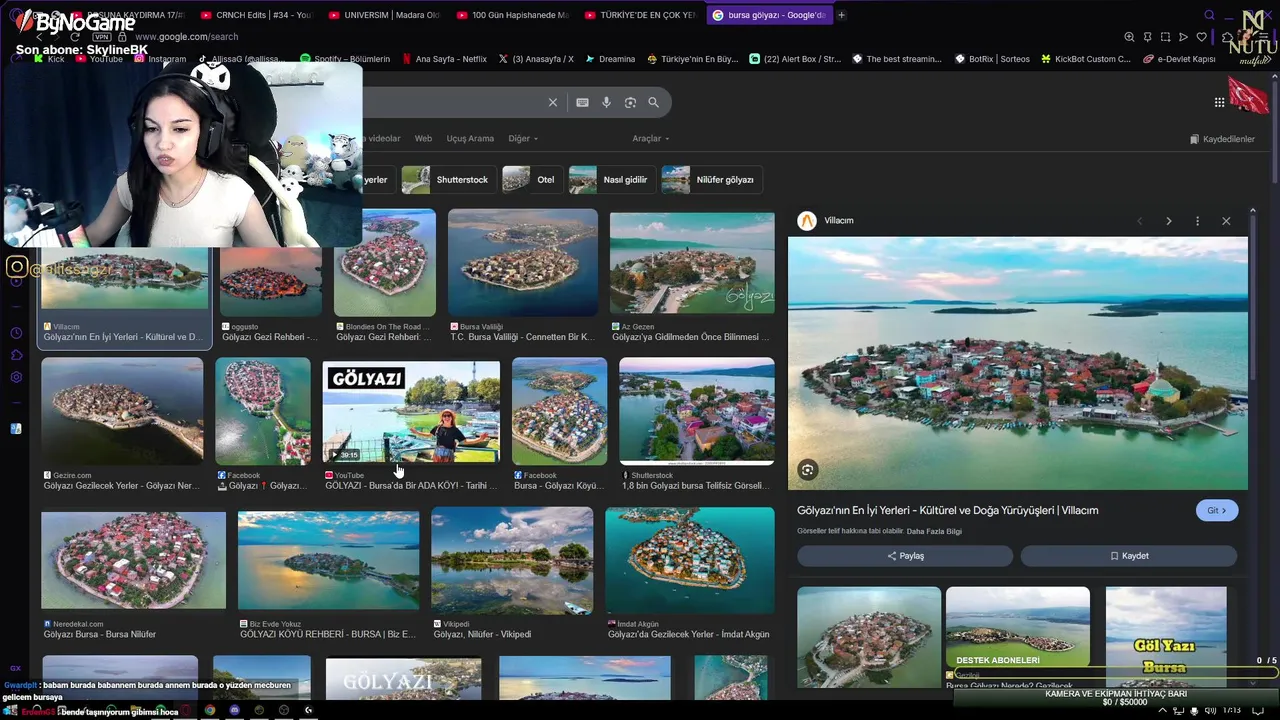Open the Kaydedilenler saved items
This screenshot has height=720, width=1280.
coord(1222,139)
